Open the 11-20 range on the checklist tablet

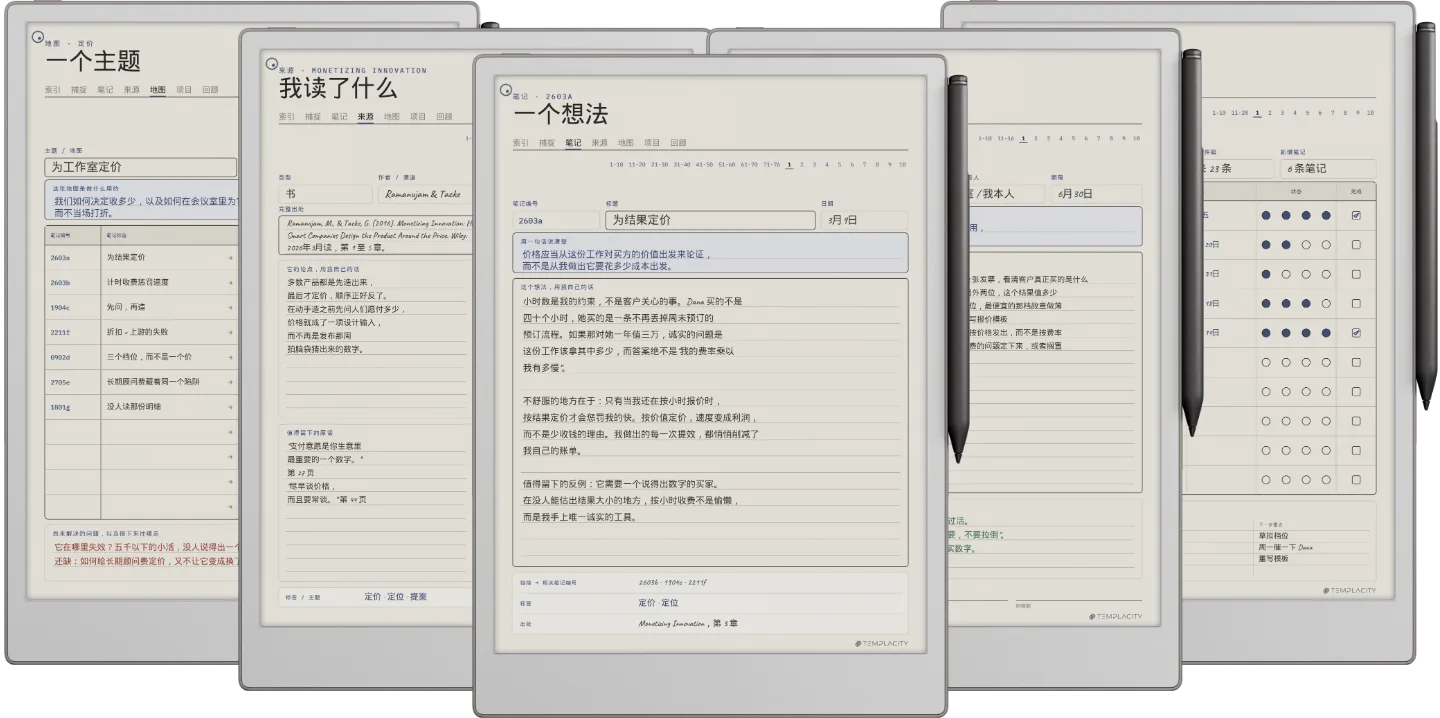pos(1239,113)
